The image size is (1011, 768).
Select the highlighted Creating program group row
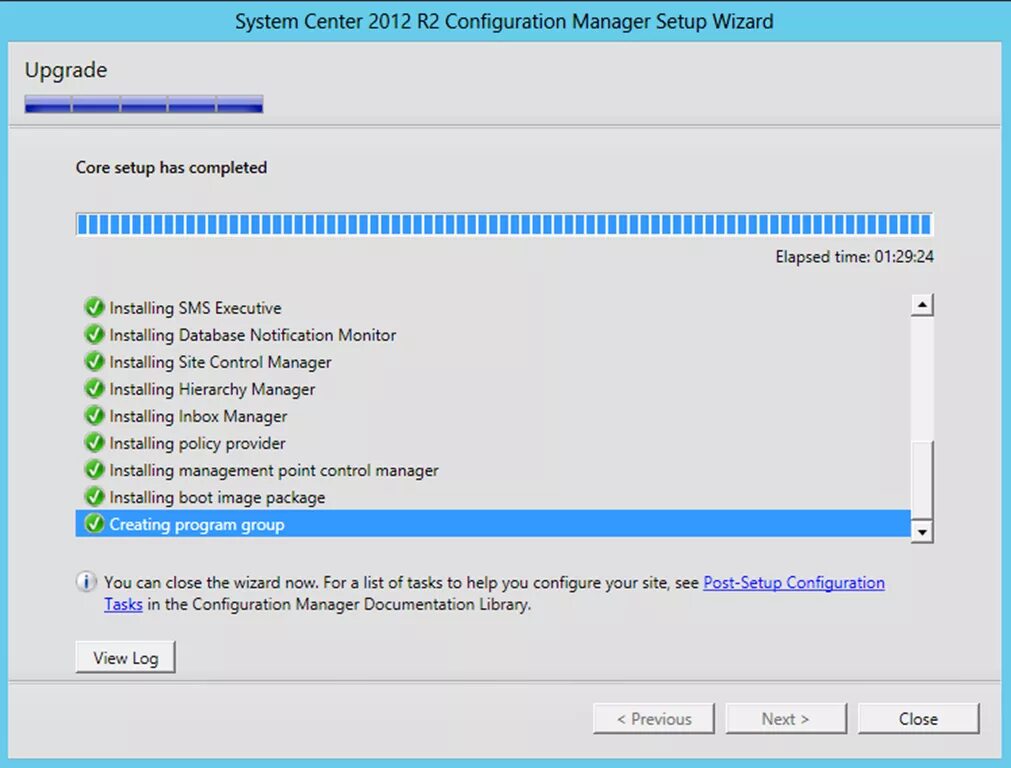[x=493, y=524]
